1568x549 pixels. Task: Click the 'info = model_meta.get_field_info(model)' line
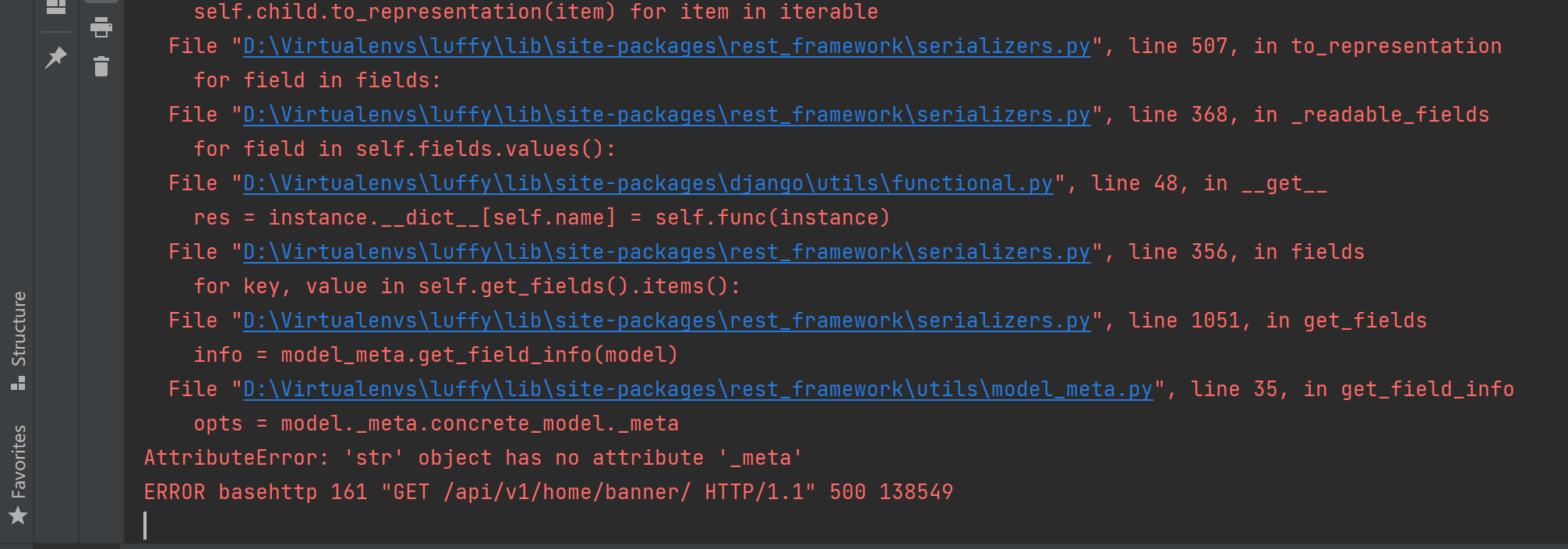click(436, 355)
